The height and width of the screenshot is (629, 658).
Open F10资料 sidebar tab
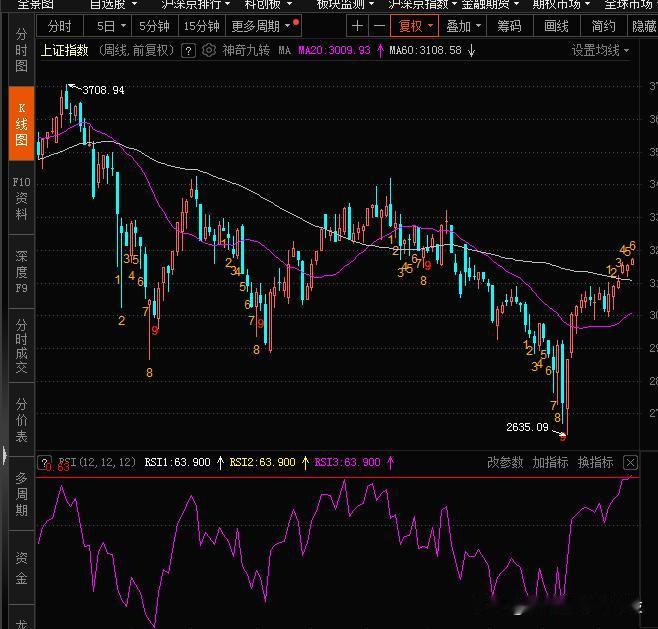pyautogui.click(x=21, y=198)
